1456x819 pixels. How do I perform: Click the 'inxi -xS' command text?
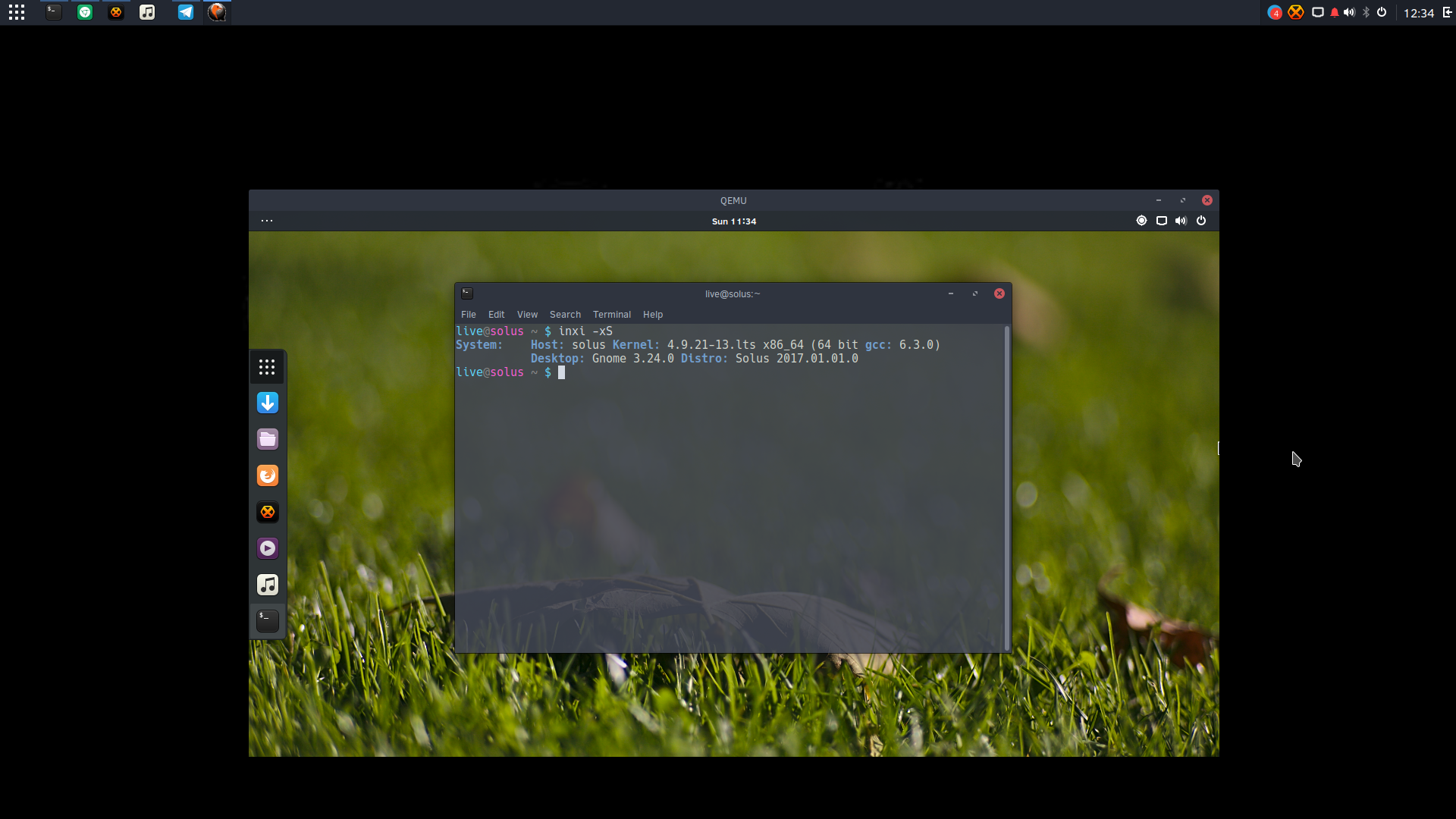[585, 331]
